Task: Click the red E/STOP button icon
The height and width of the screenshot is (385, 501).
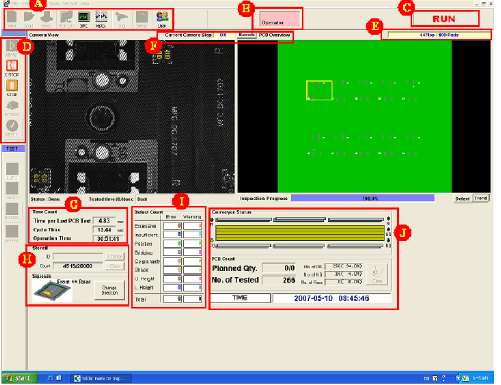Action: tap(12, 65)
